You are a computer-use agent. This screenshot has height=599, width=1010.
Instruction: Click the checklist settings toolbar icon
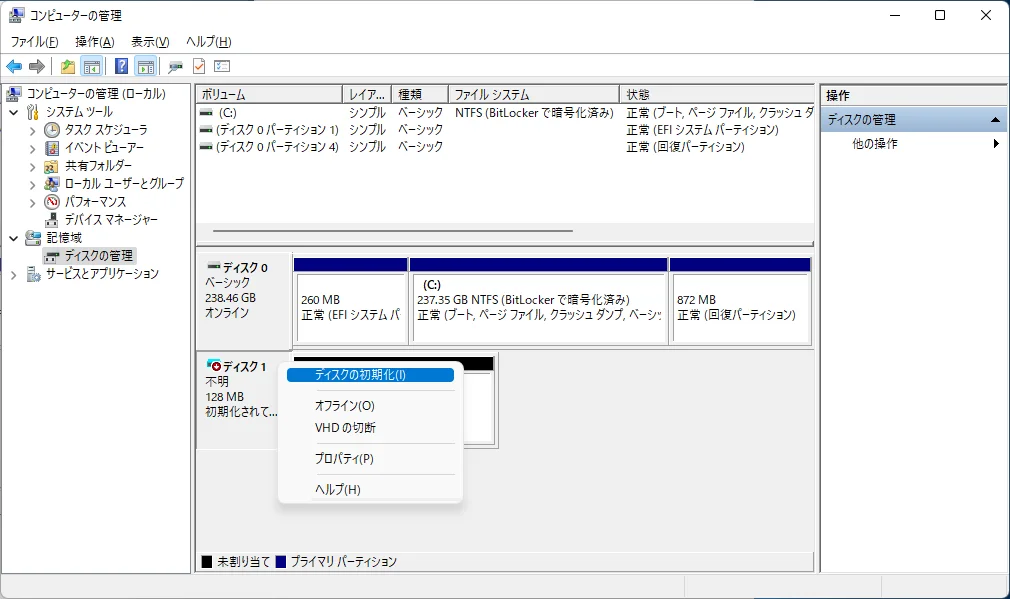pos(222,67)
